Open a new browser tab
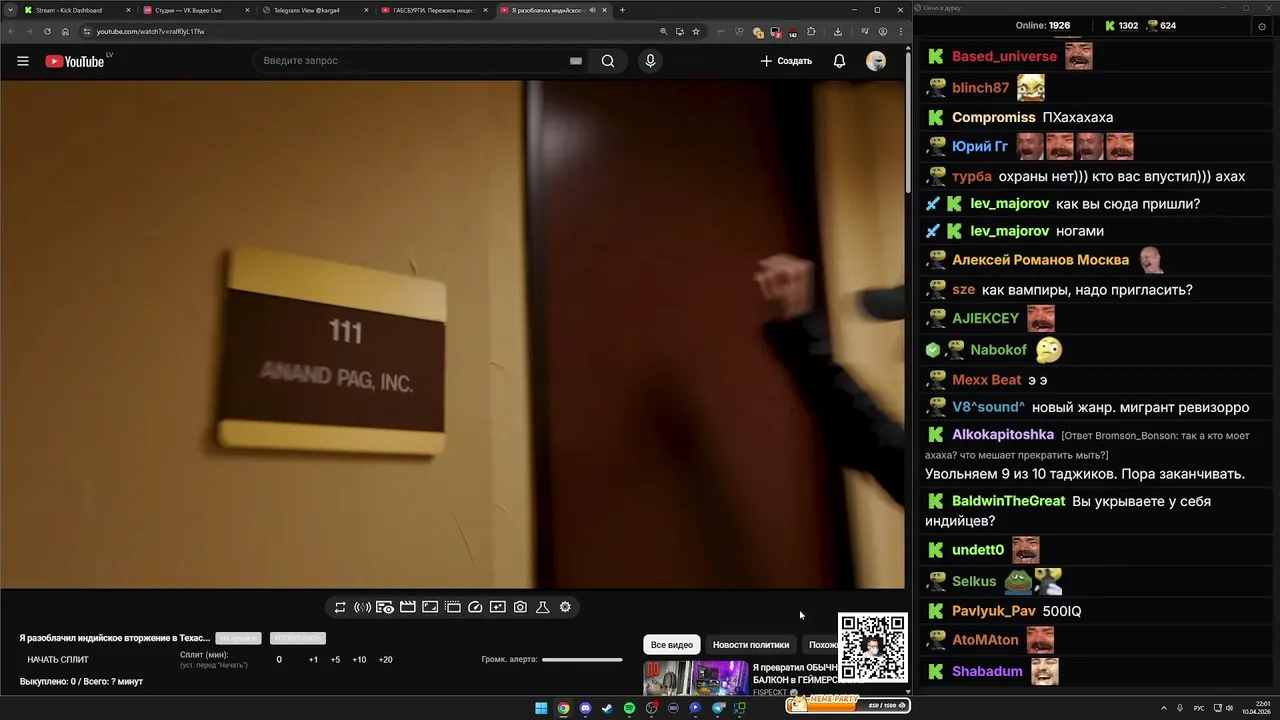 [622, 10]
